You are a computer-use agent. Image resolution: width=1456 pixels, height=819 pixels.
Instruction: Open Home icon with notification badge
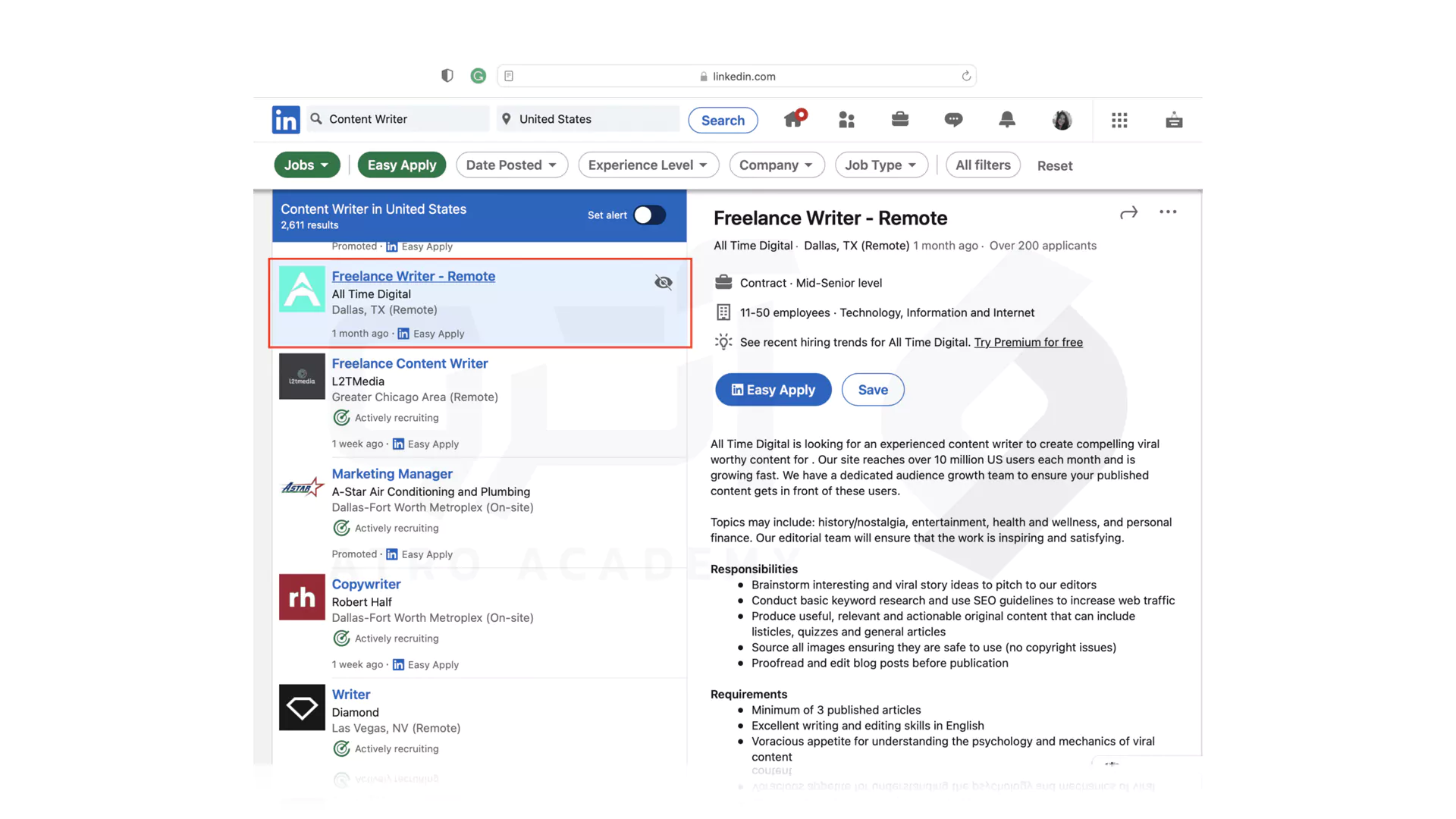(795, 119)
